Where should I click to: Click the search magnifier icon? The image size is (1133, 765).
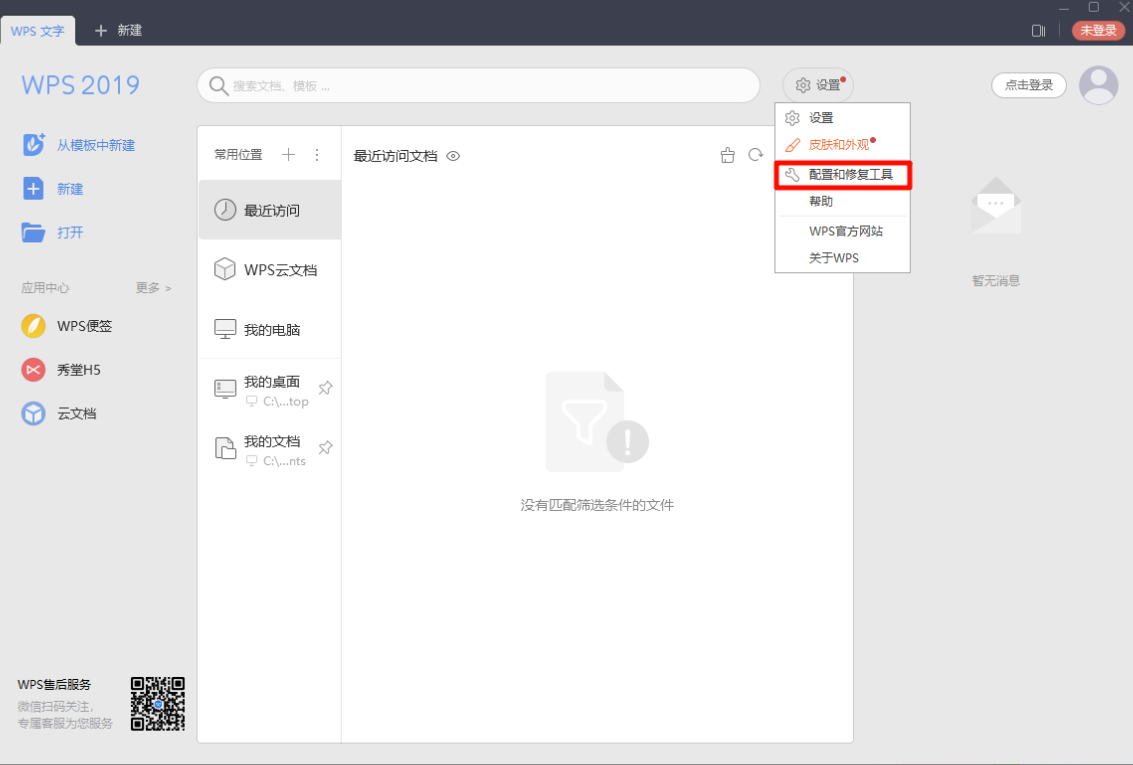click(x=218, y=86)
